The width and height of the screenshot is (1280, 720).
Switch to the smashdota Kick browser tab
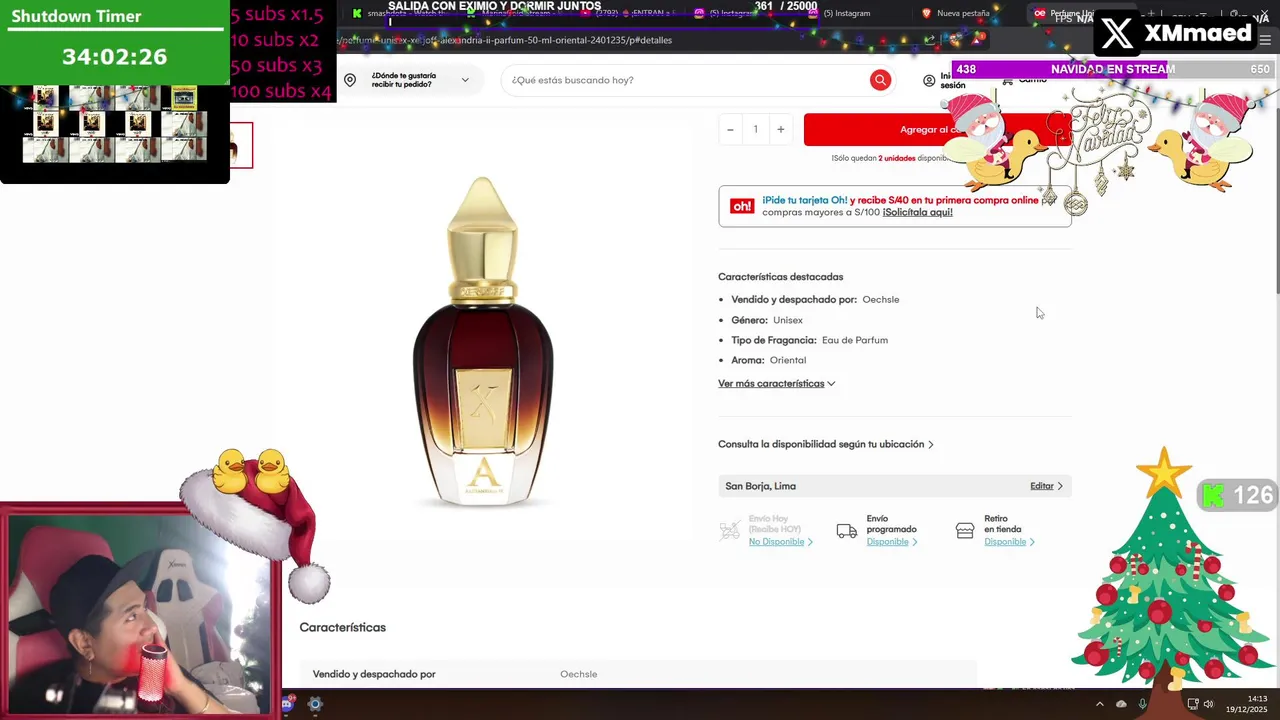click(x=400, y=13)
